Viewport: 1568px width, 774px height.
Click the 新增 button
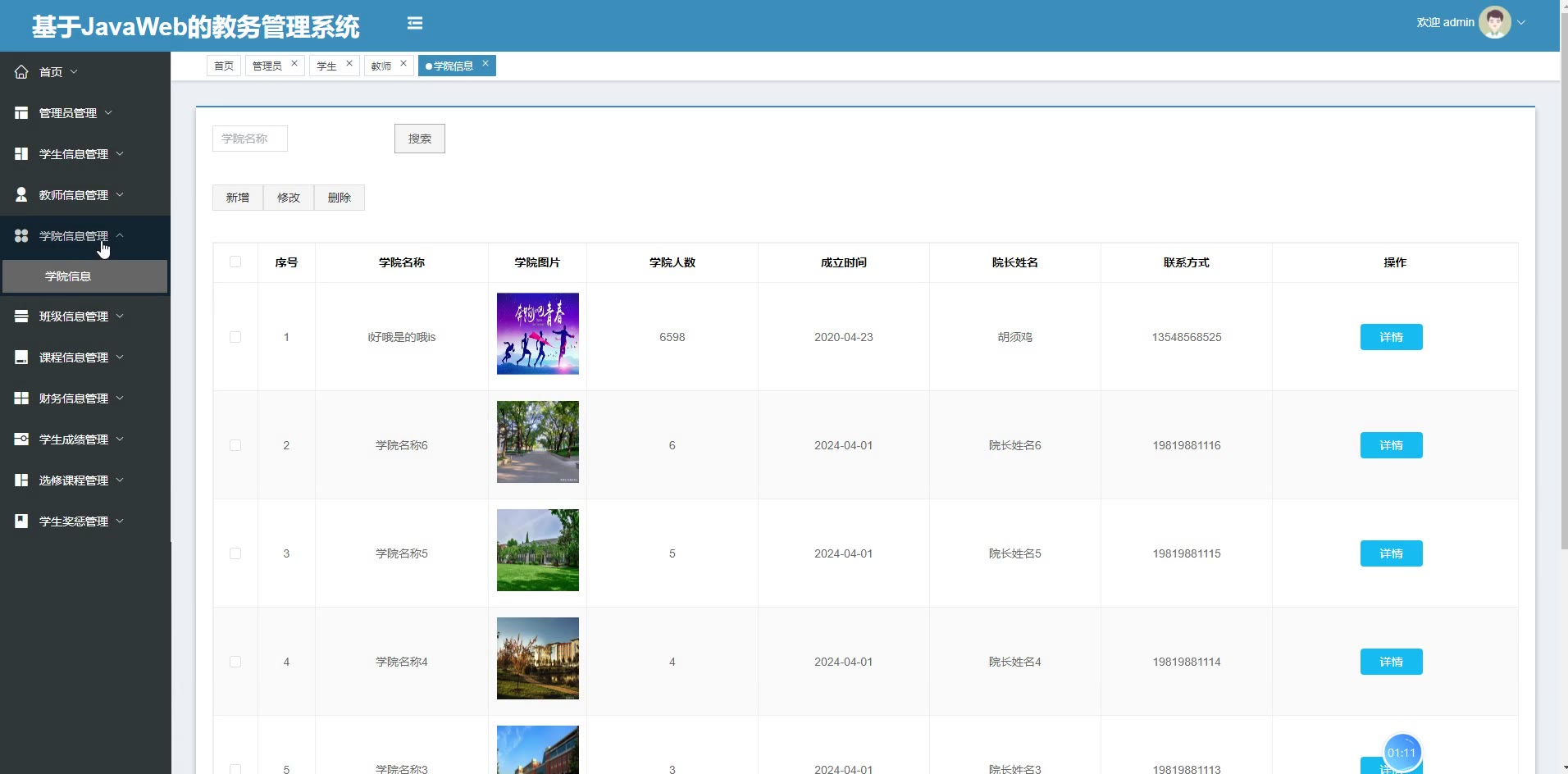(x=238, y=198)
